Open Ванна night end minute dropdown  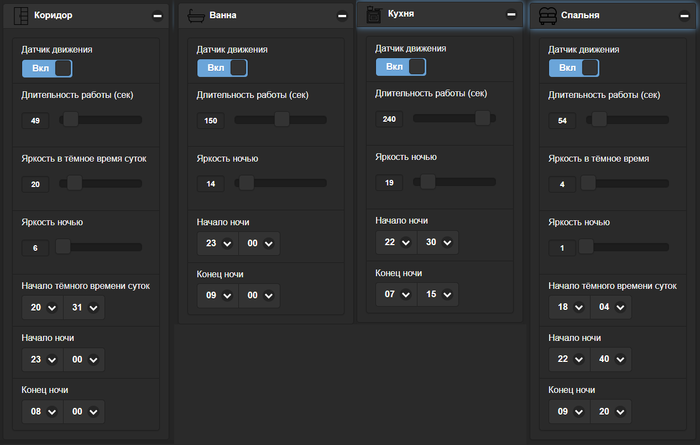(x=260, y=295)
